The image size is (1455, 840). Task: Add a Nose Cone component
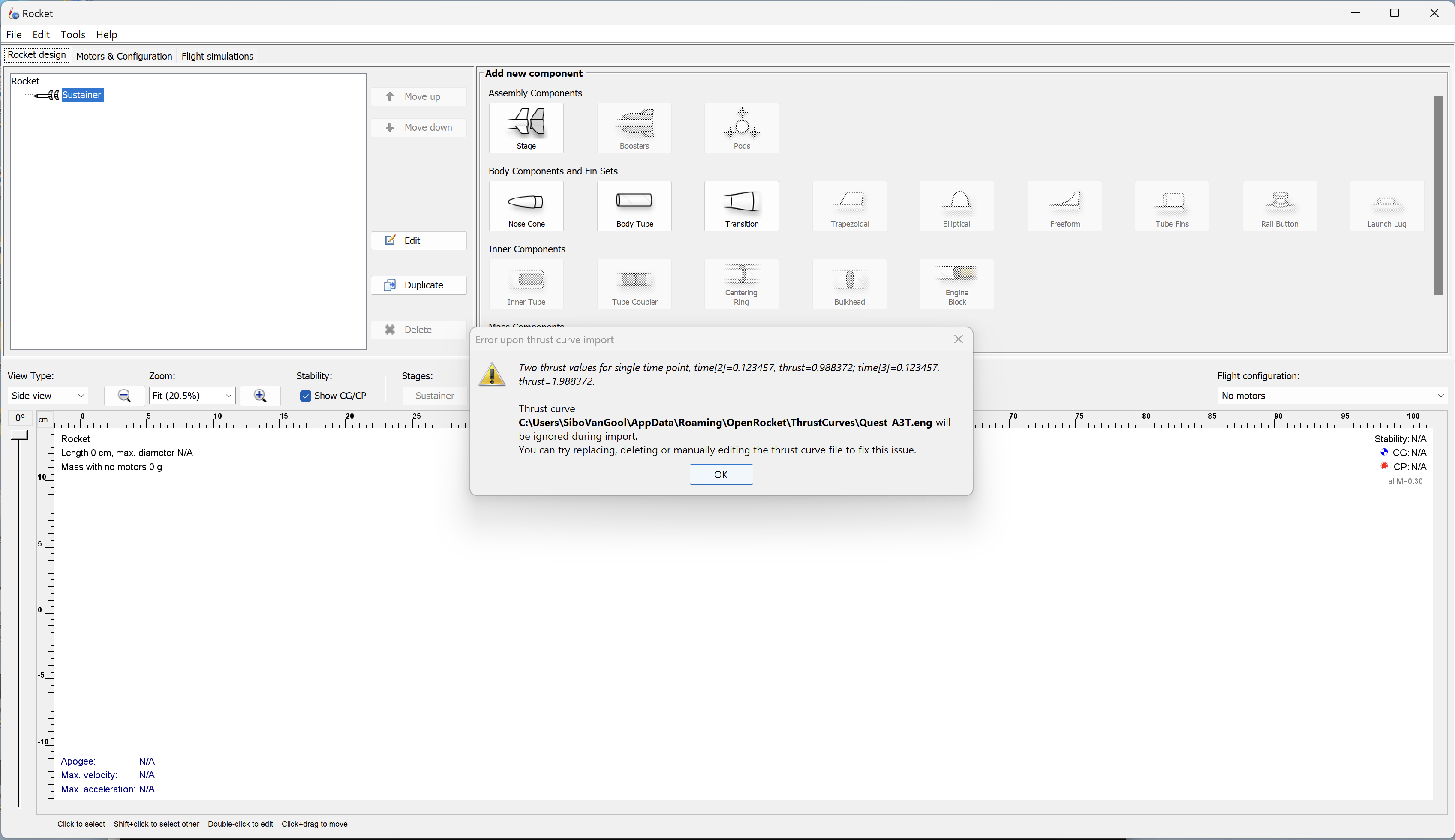click(526, 206)
